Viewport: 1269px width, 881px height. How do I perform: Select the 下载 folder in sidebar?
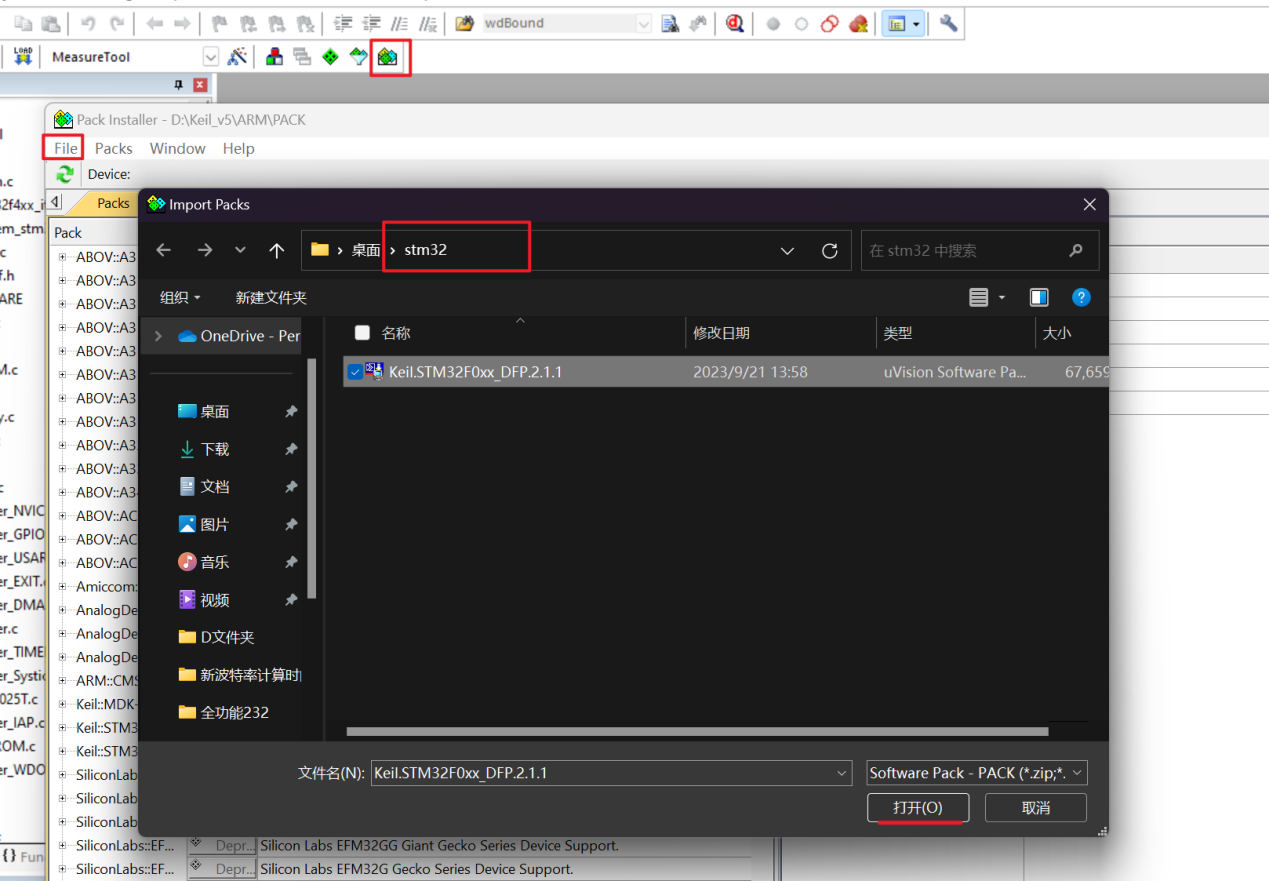tap(215, 449)
